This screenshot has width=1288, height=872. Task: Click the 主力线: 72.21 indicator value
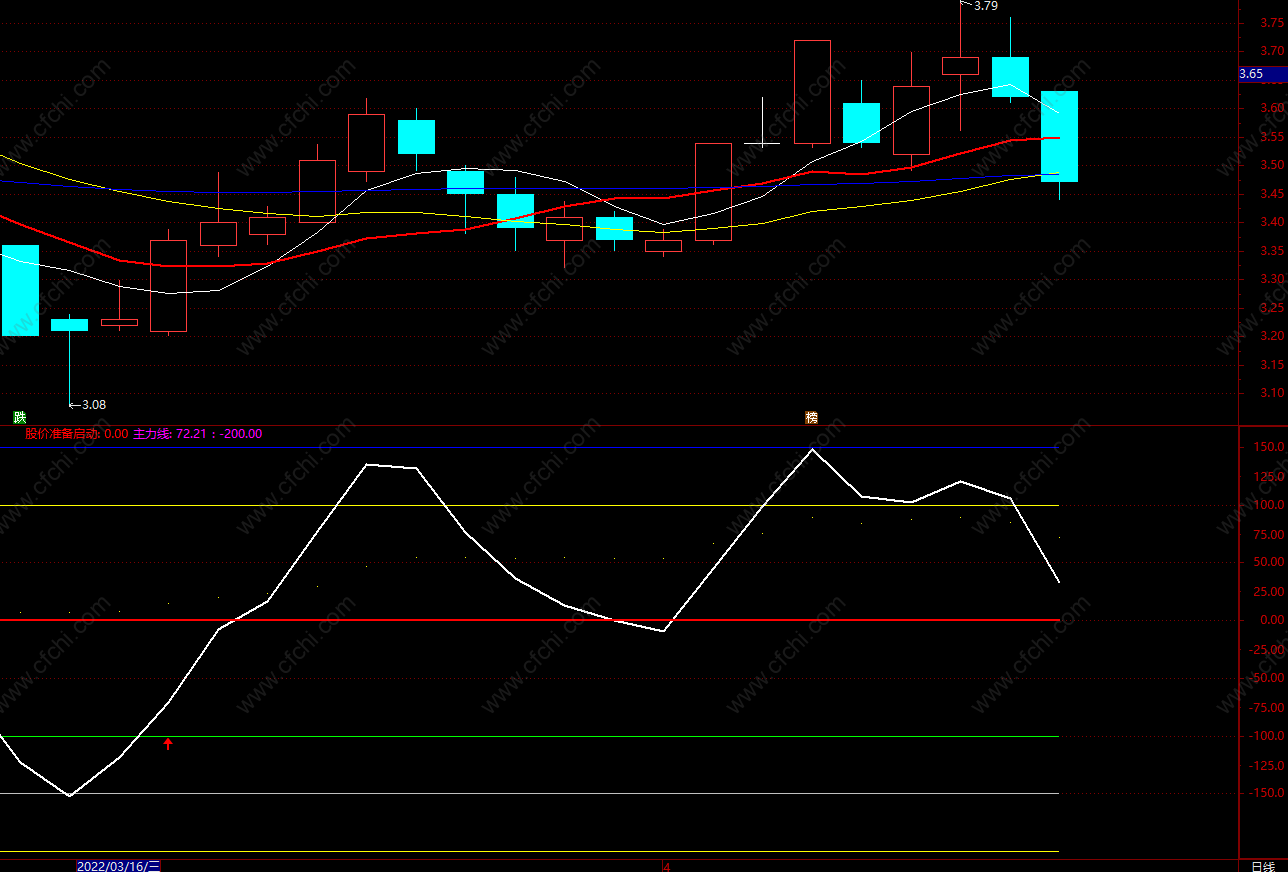coord(169,433)
